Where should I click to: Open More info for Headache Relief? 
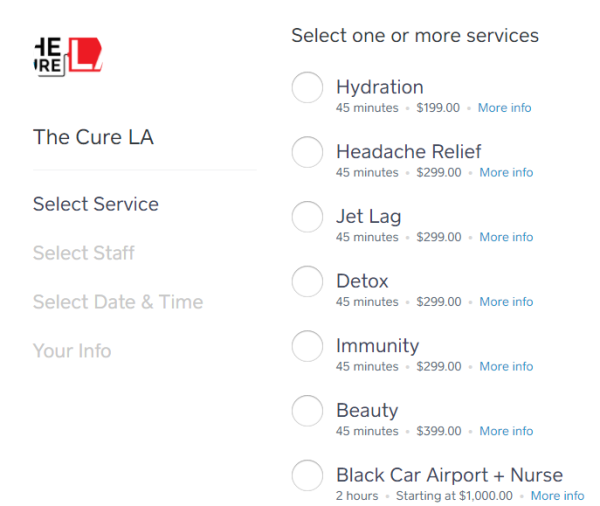tap(506, 173)
